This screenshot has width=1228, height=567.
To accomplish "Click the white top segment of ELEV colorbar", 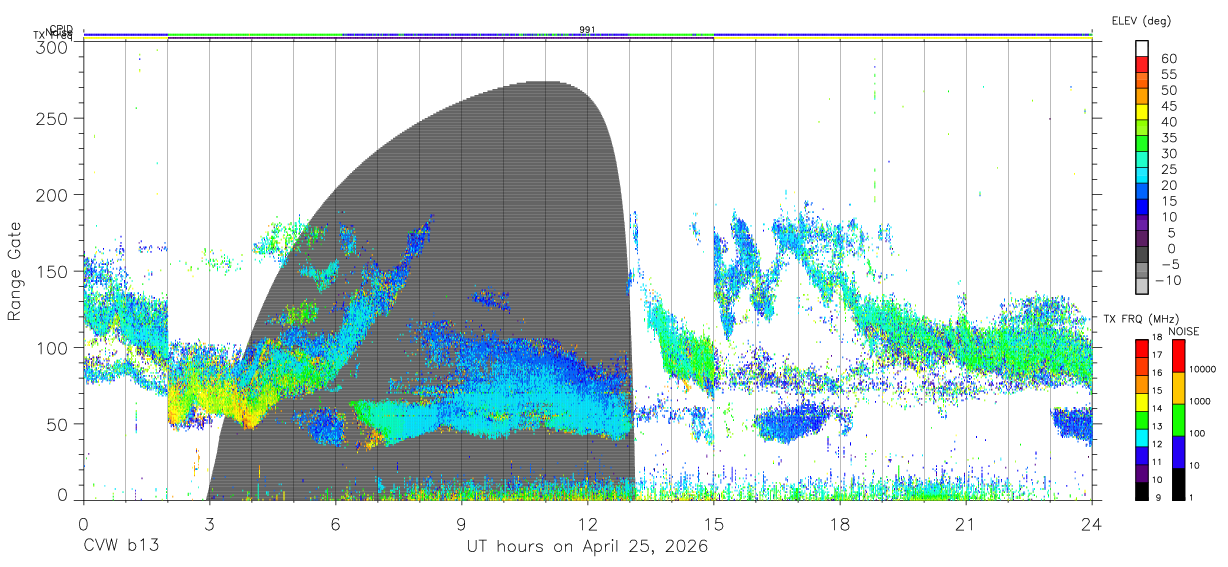I will tap(1143, 49).
